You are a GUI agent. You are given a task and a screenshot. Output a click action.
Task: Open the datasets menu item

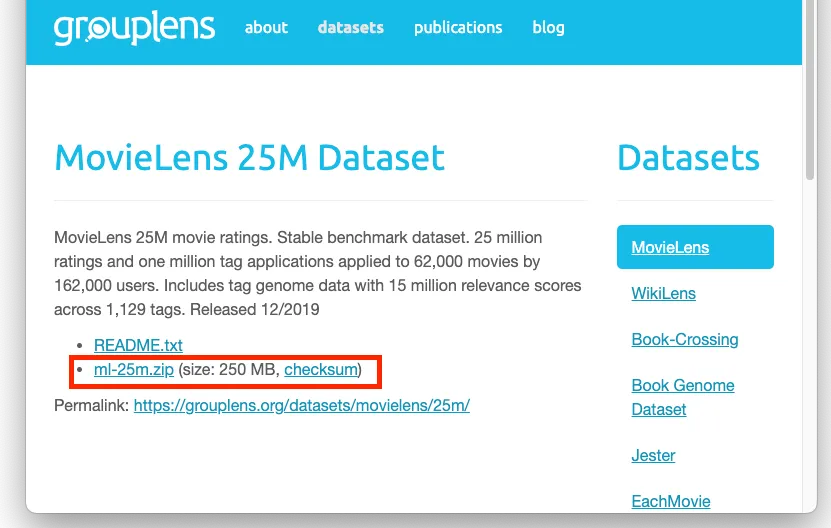(350, 27)
